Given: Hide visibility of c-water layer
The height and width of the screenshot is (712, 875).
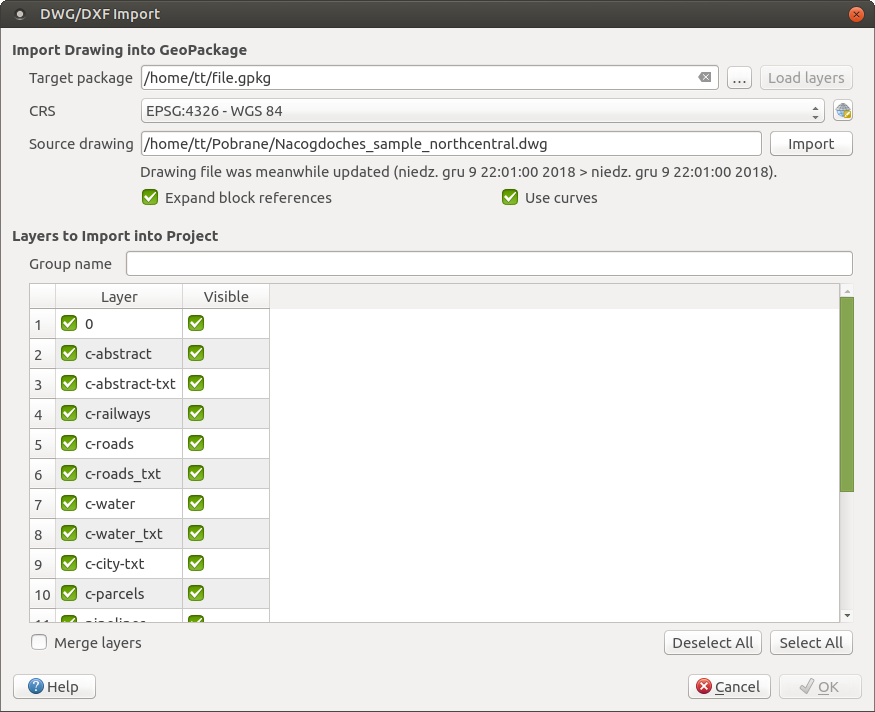Looking at the screenshot, I should coord(195,503).
